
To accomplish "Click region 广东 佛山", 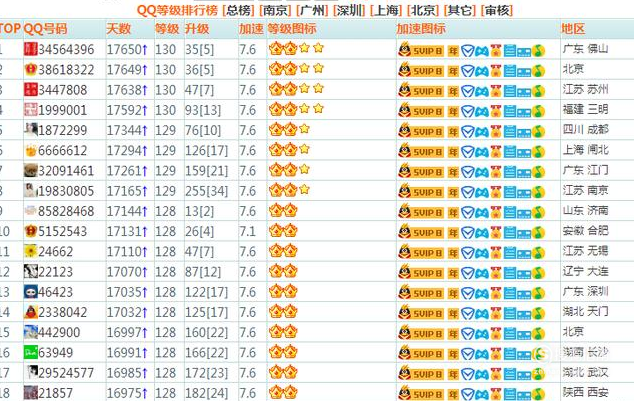I will [x=585, y=49].
